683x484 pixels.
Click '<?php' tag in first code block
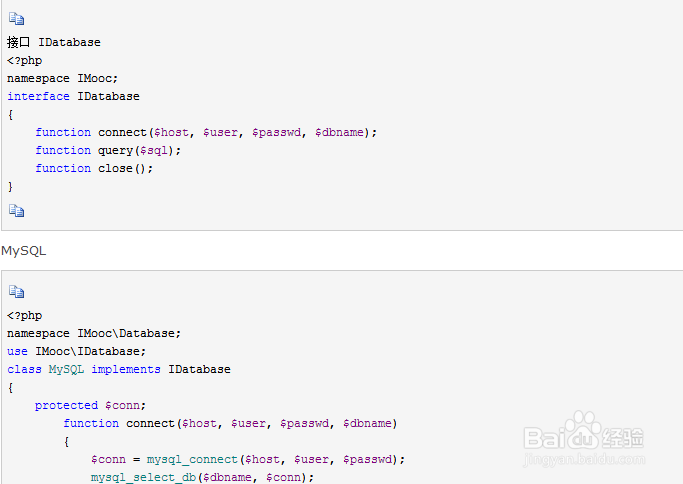[x=24, y=61]
